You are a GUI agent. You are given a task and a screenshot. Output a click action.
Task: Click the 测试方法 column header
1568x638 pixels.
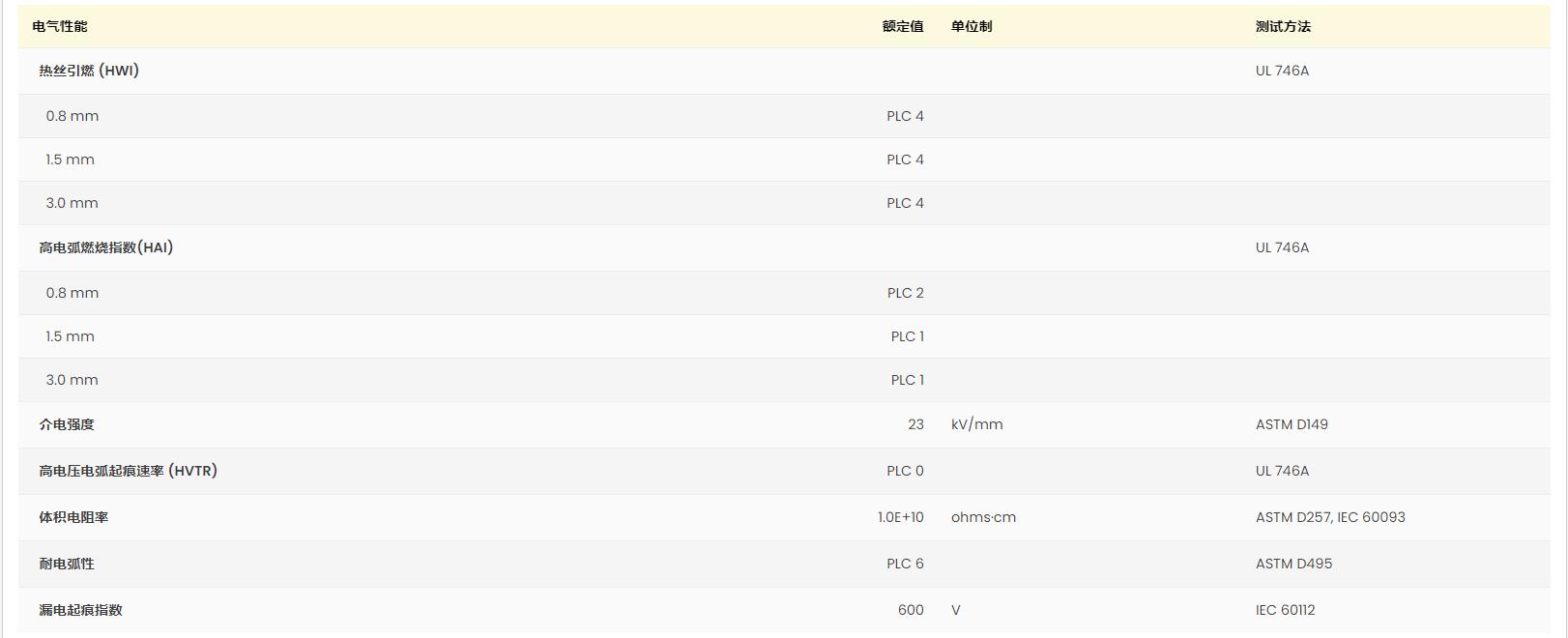1282,27
